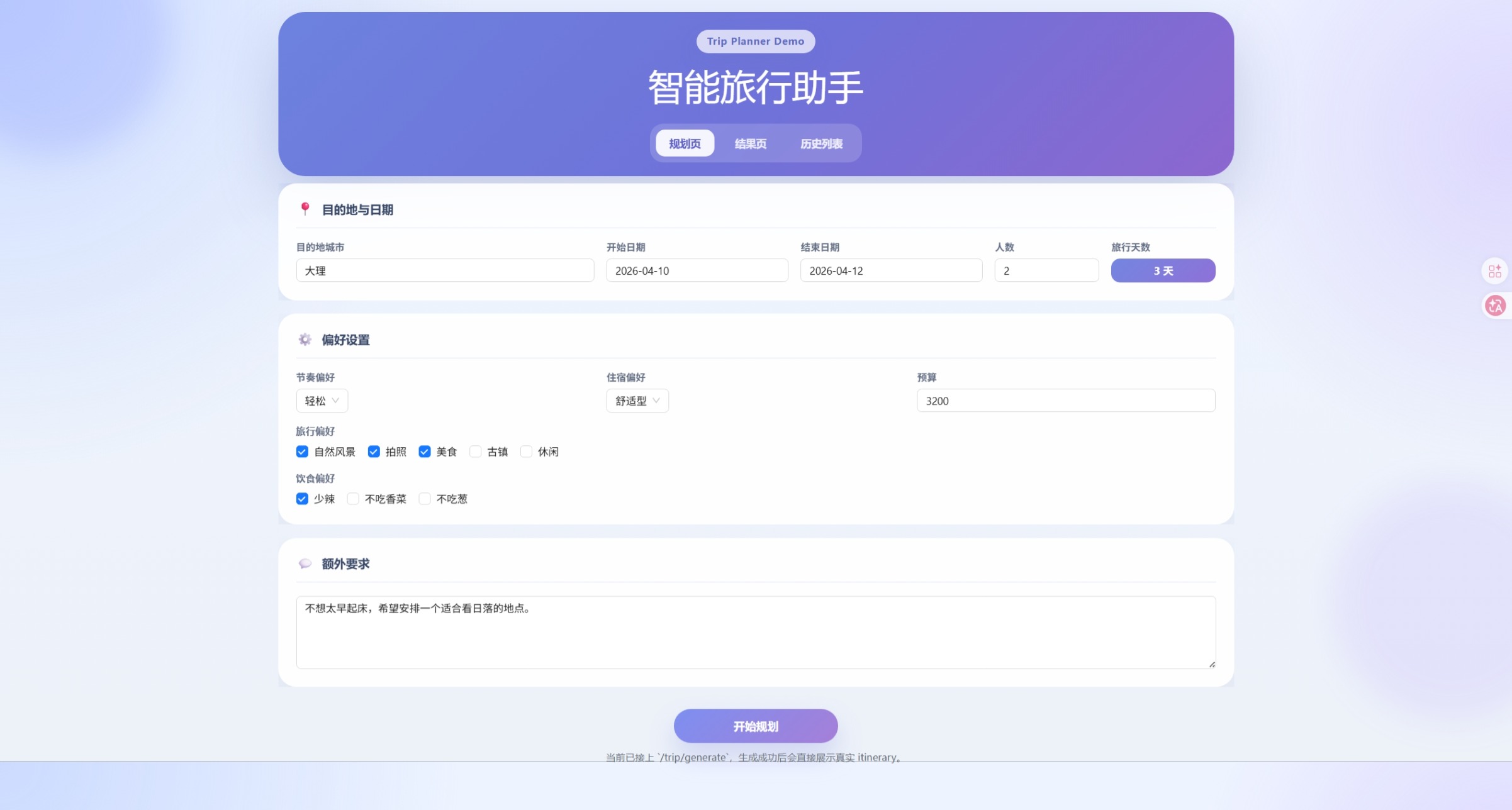Uncheck the 自然风景 checkbox
The width and height of the screenshot is (1512, 810).
tap(302, 452)
